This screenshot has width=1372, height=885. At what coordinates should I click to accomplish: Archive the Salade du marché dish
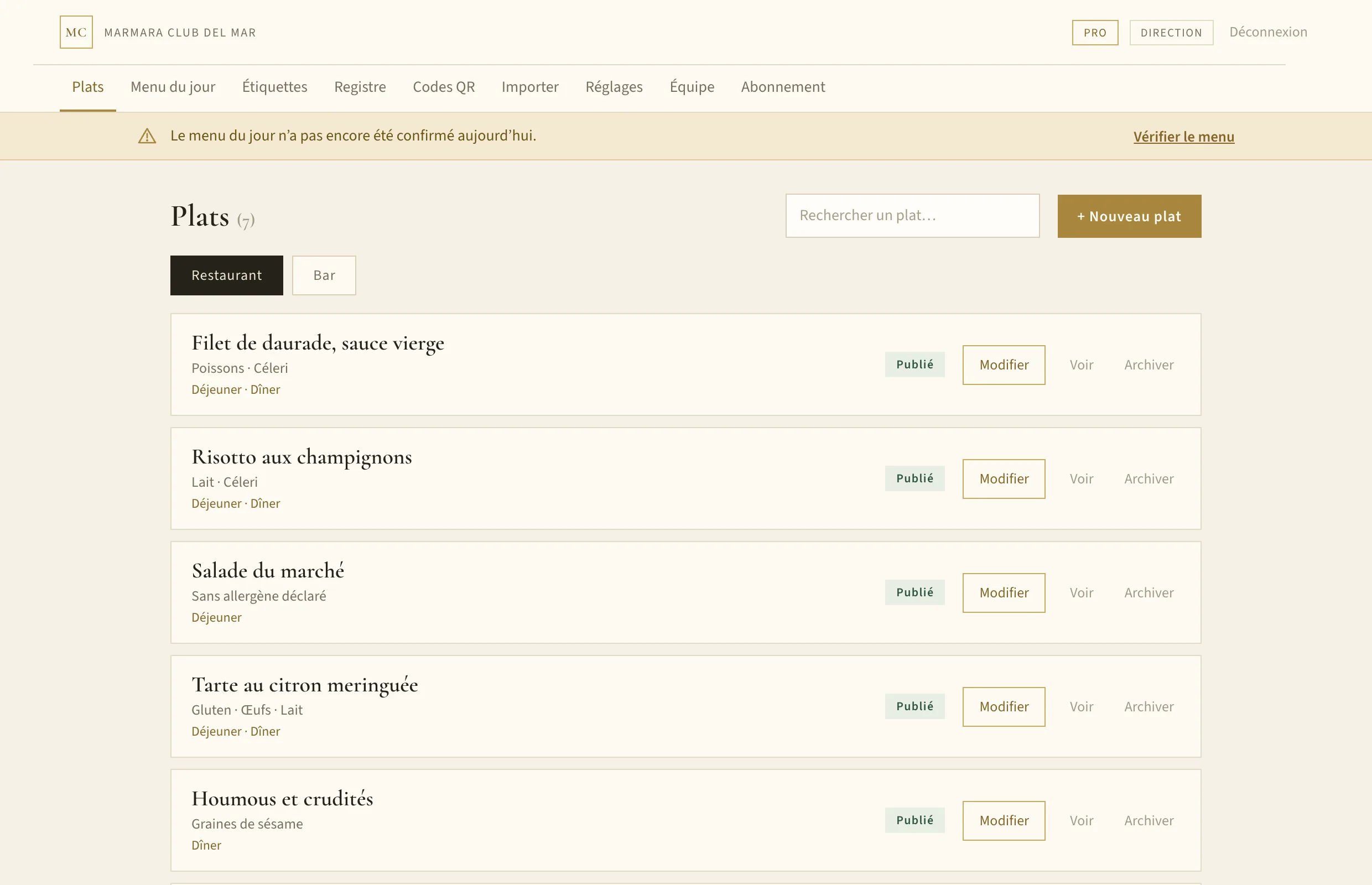tap(1149, 592)
